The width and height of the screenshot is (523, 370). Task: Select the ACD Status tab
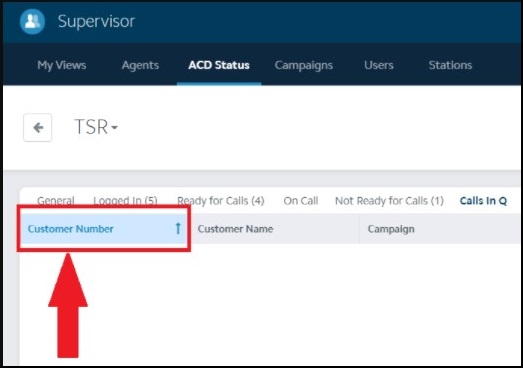(x=219, y=65)
